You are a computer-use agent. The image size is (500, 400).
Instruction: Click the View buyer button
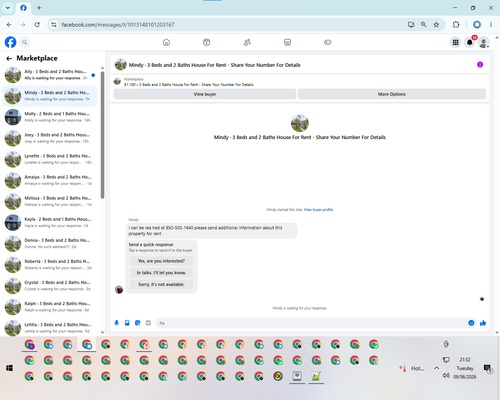pos(205,94)
